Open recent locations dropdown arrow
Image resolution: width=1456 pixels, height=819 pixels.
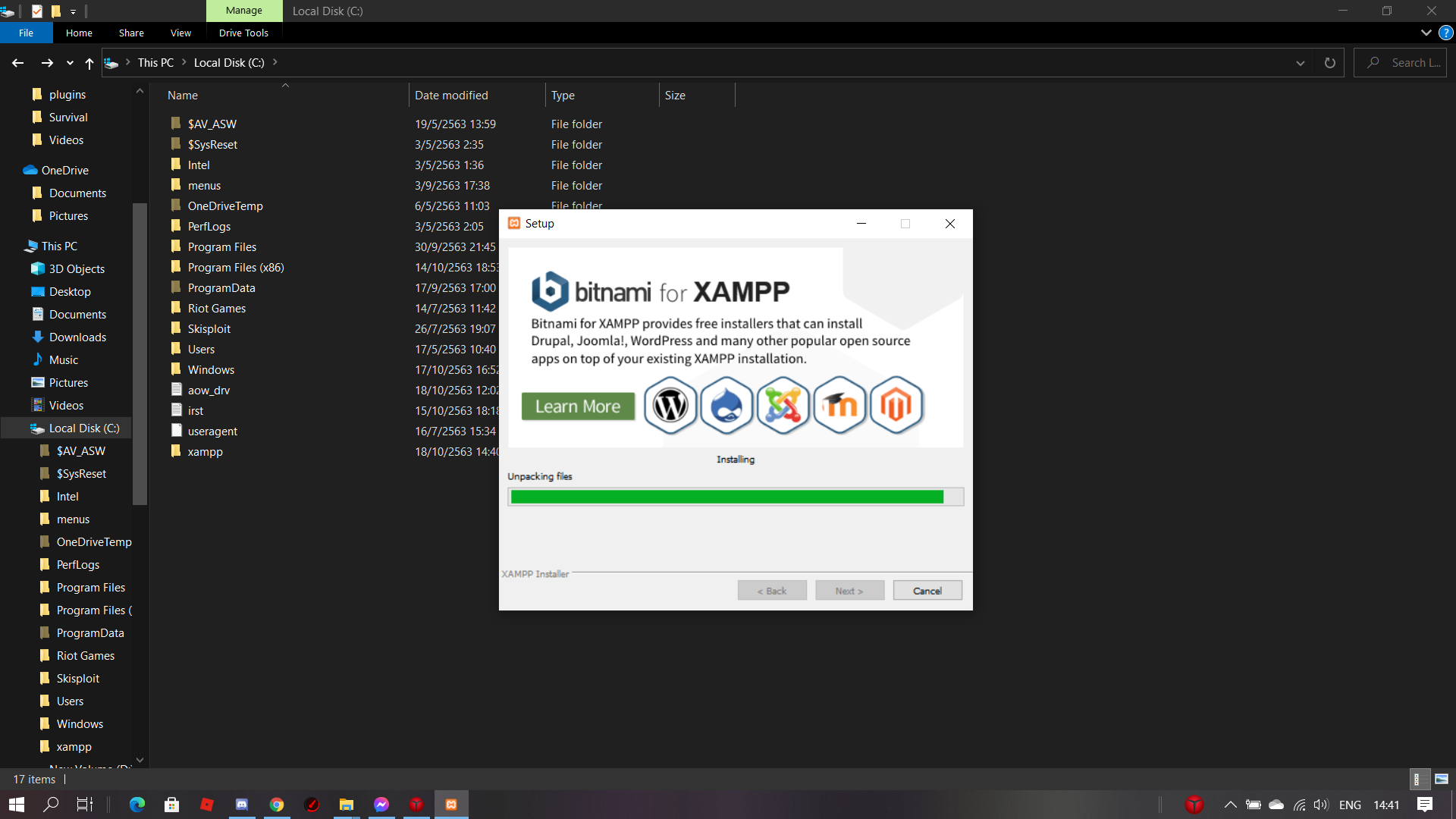coord(70,63)
